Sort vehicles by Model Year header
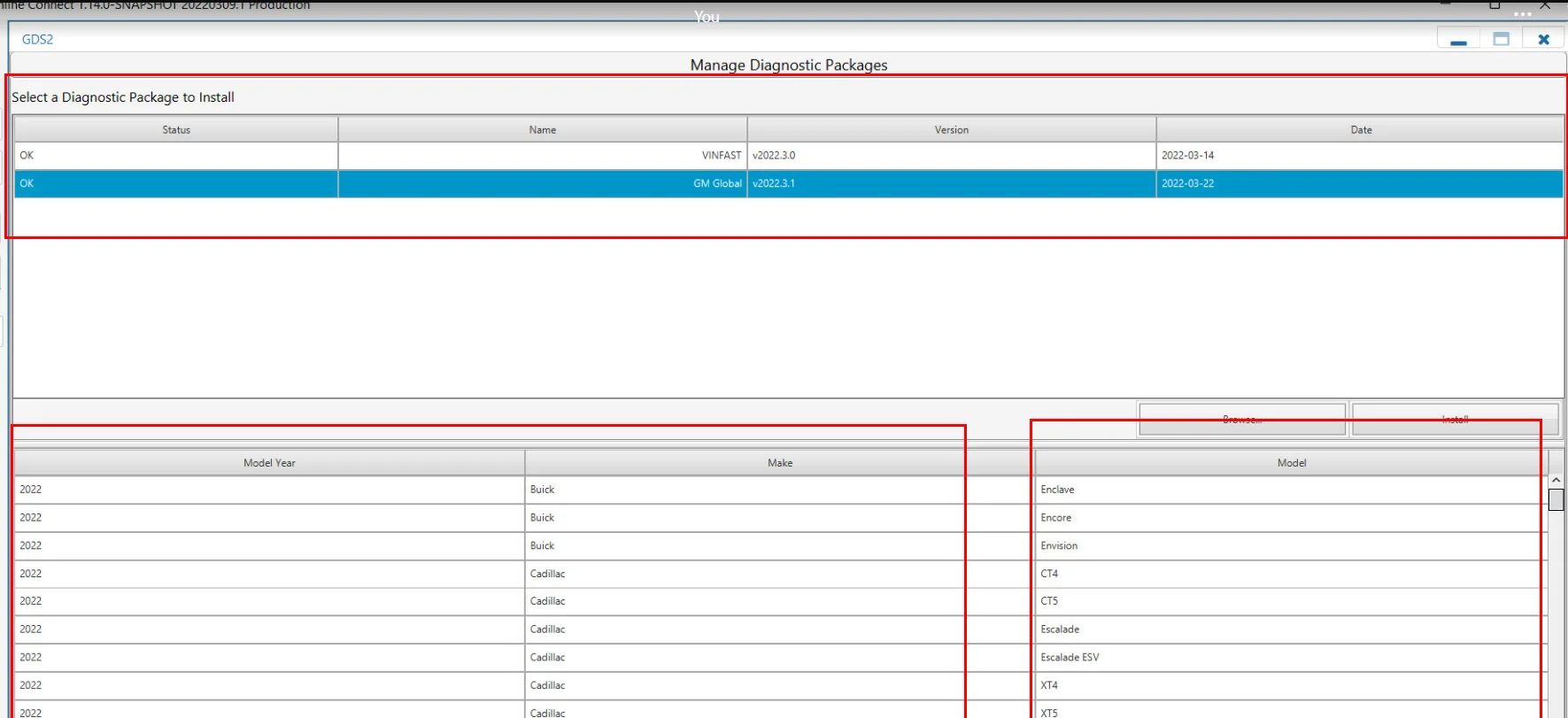Image resolution: width=1568 pixels, height=718 pixels. 269,463
